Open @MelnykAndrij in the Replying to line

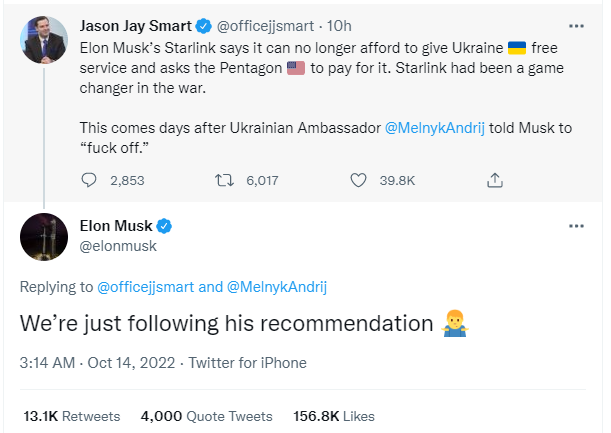(x=277, y=287)
